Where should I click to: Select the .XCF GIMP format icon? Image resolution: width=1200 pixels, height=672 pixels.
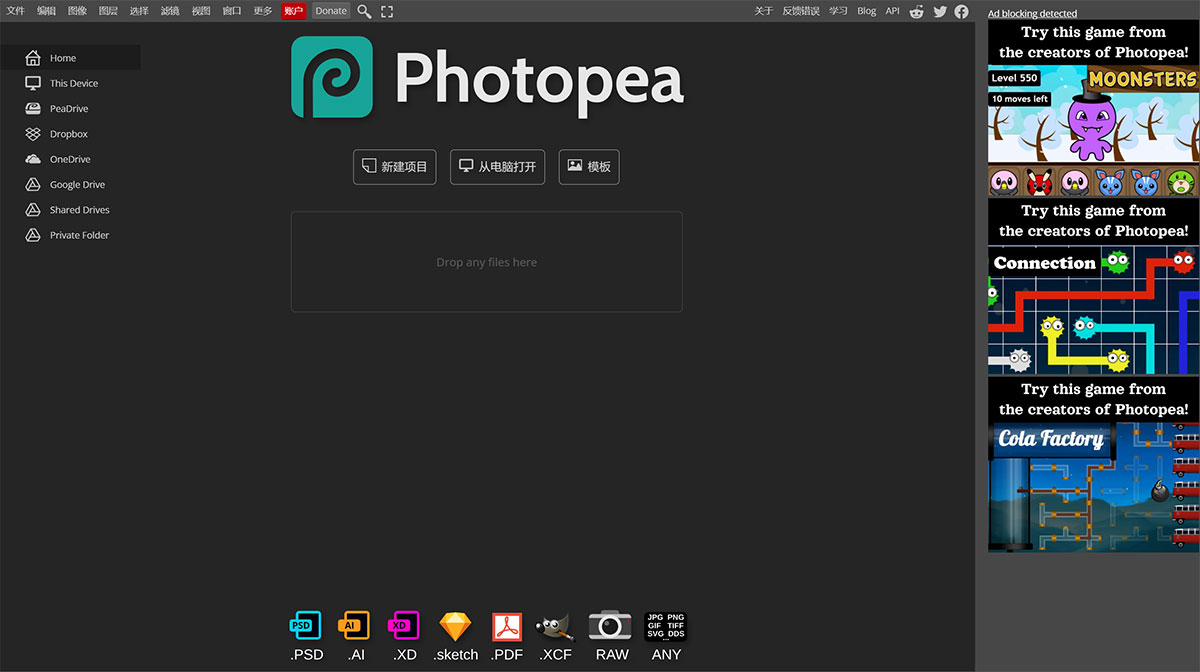(556, 625)
